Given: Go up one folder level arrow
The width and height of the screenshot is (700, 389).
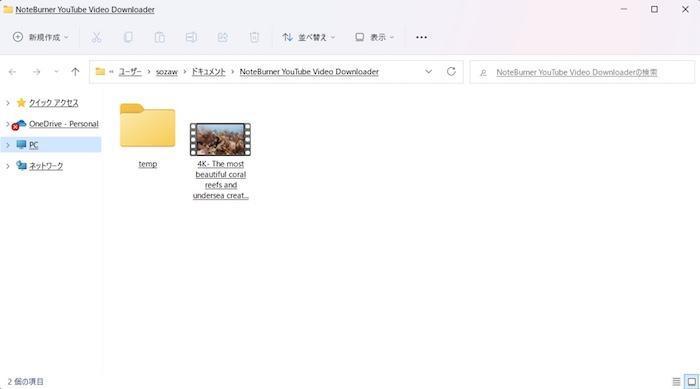Looking at the screenshot, I should click(75, 71).
